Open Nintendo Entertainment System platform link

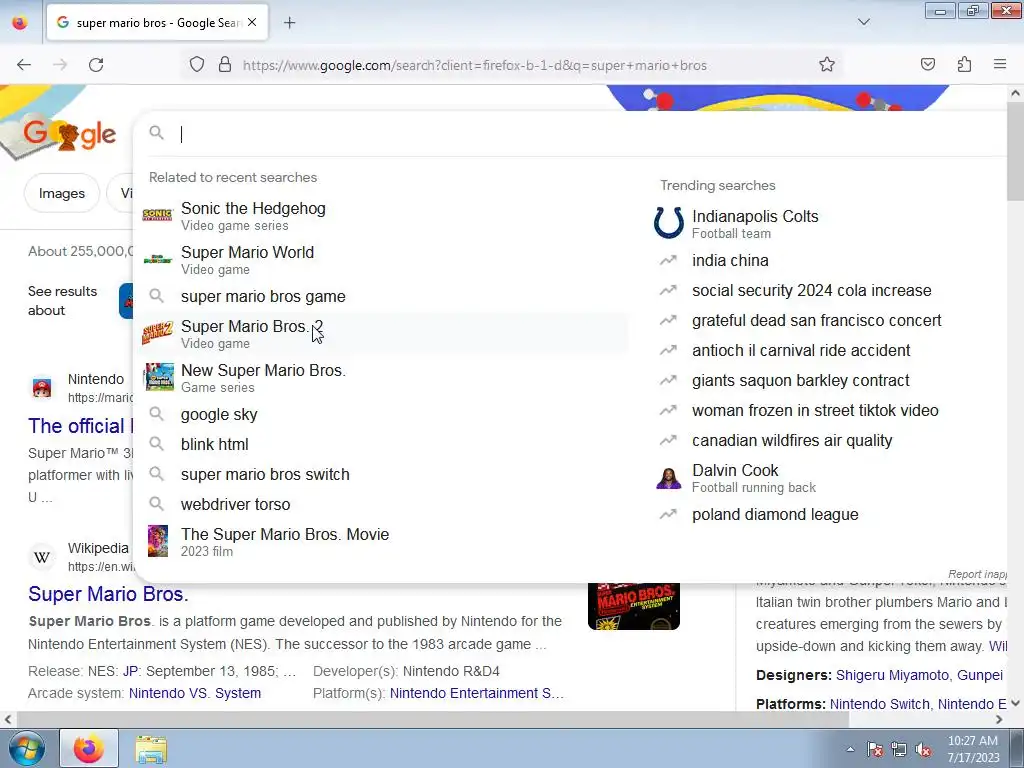pyautogui.click(x=477, y=693)
